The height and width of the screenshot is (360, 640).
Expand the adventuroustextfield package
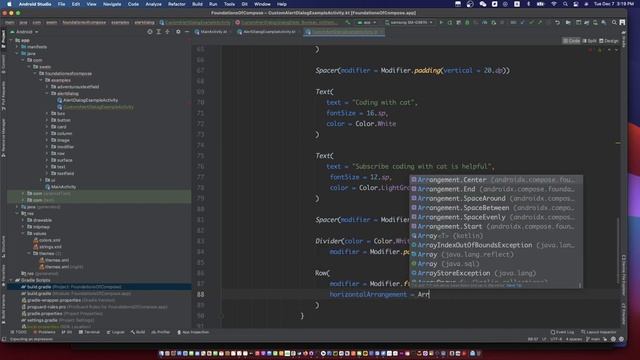(x=47, y=87)
